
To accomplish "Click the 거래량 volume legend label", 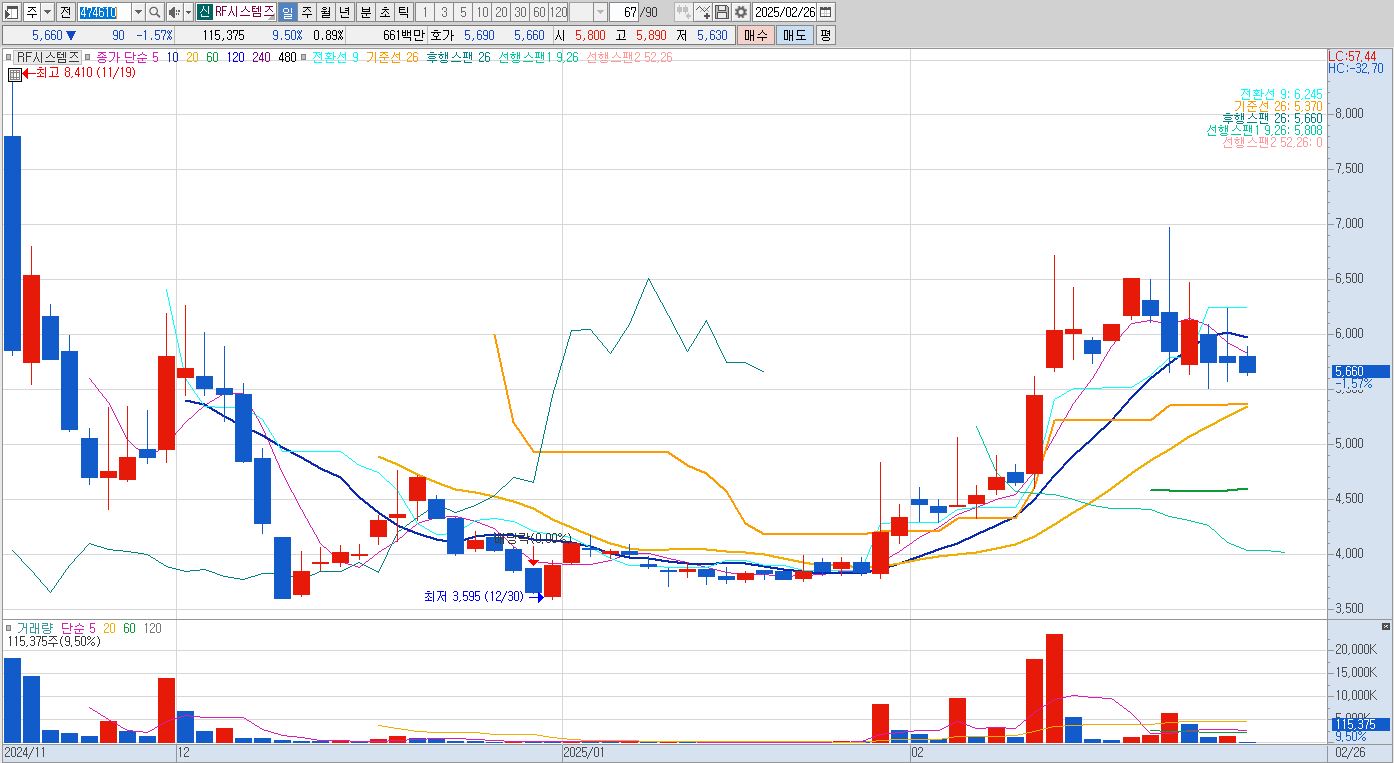I will (33, 628).
